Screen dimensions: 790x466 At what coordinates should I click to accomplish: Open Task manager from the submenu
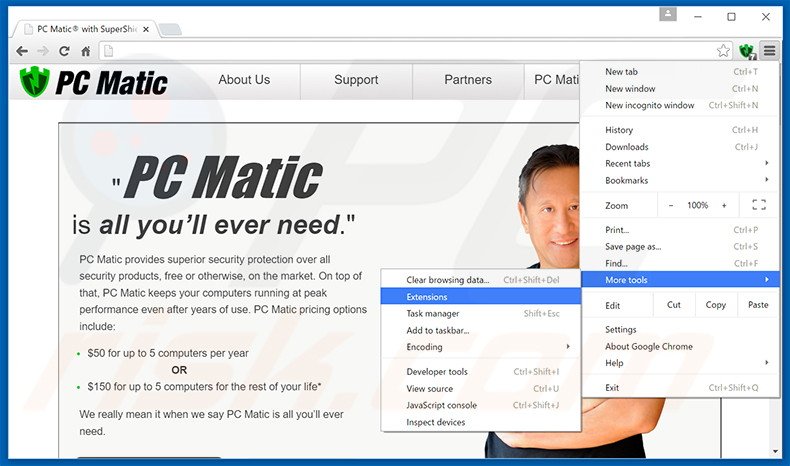tap(481, 313)
